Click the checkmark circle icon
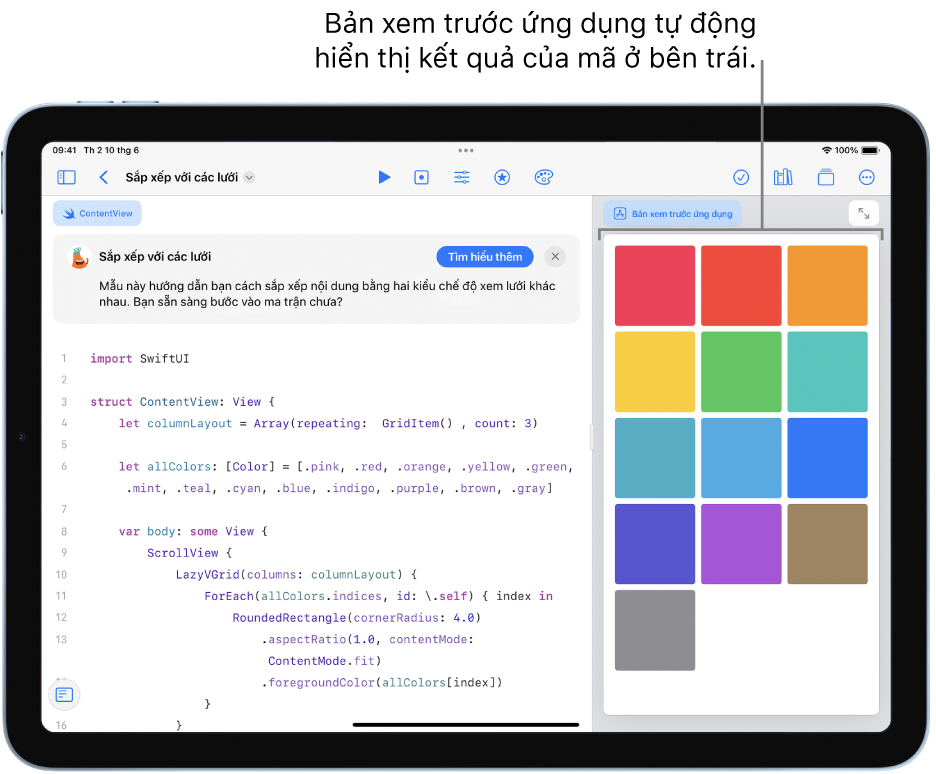The height and width of the screenshot is (774, 936). tap(741, 177)
